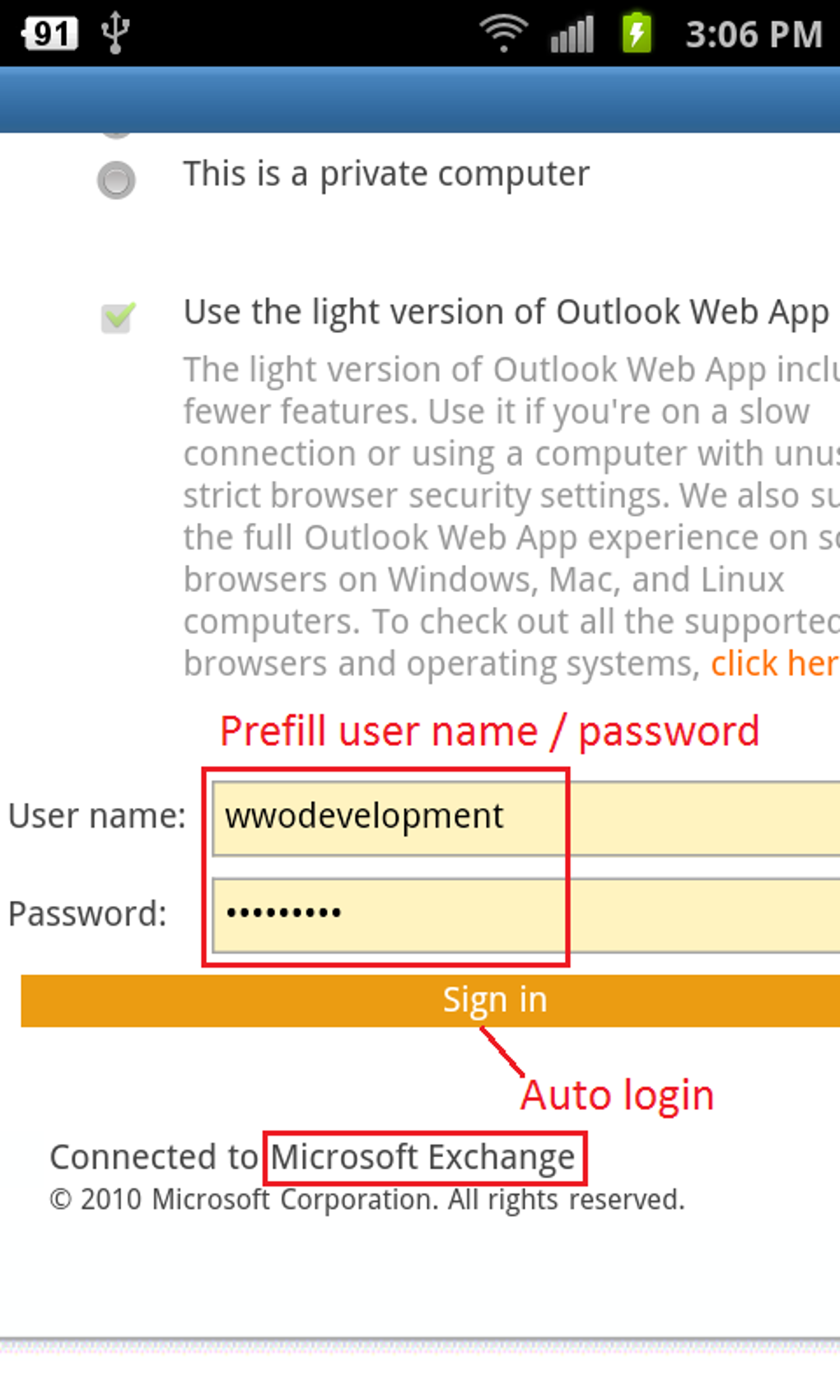Image resolution: width=840 pixels, height=1400 pixels.
Task: Click the Microsoft Corporation copyright notice
Action: (366, 1200)
